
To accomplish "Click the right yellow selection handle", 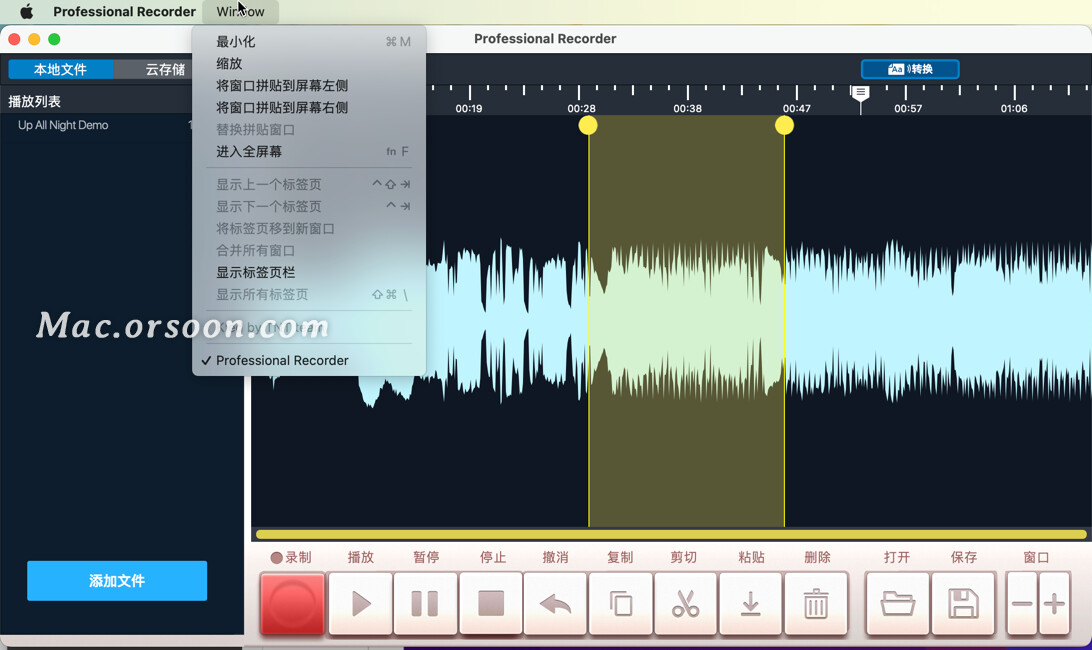I will 784,125.
